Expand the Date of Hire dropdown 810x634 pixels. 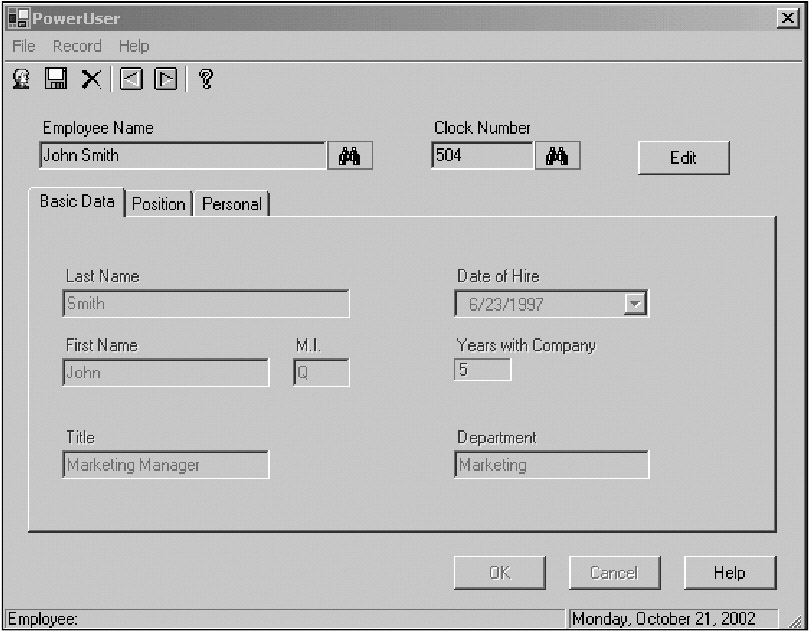(x=635, y=304)
